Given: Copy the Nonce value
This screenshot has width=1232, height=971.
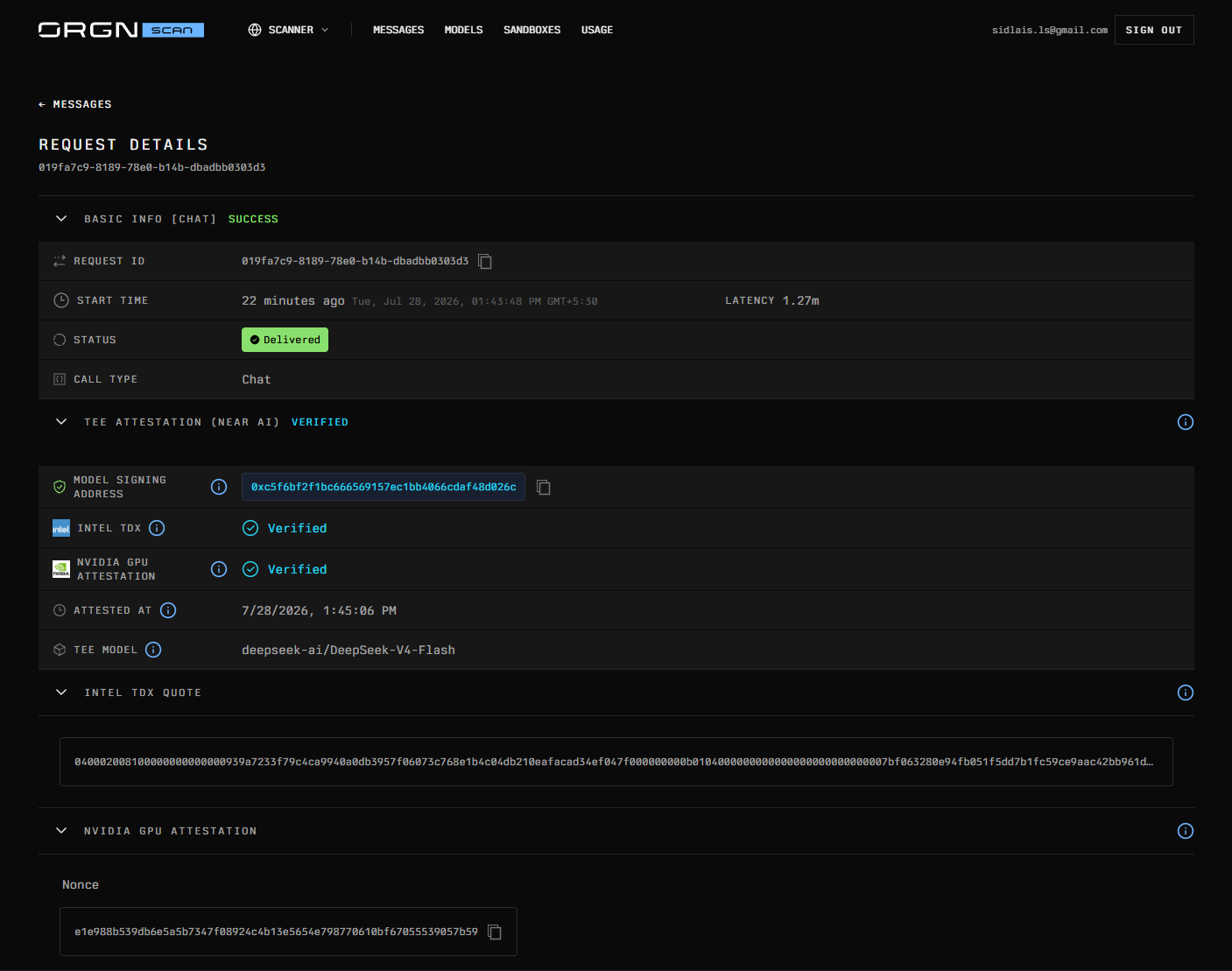Looking at the screenshot, I should [495, 932].
